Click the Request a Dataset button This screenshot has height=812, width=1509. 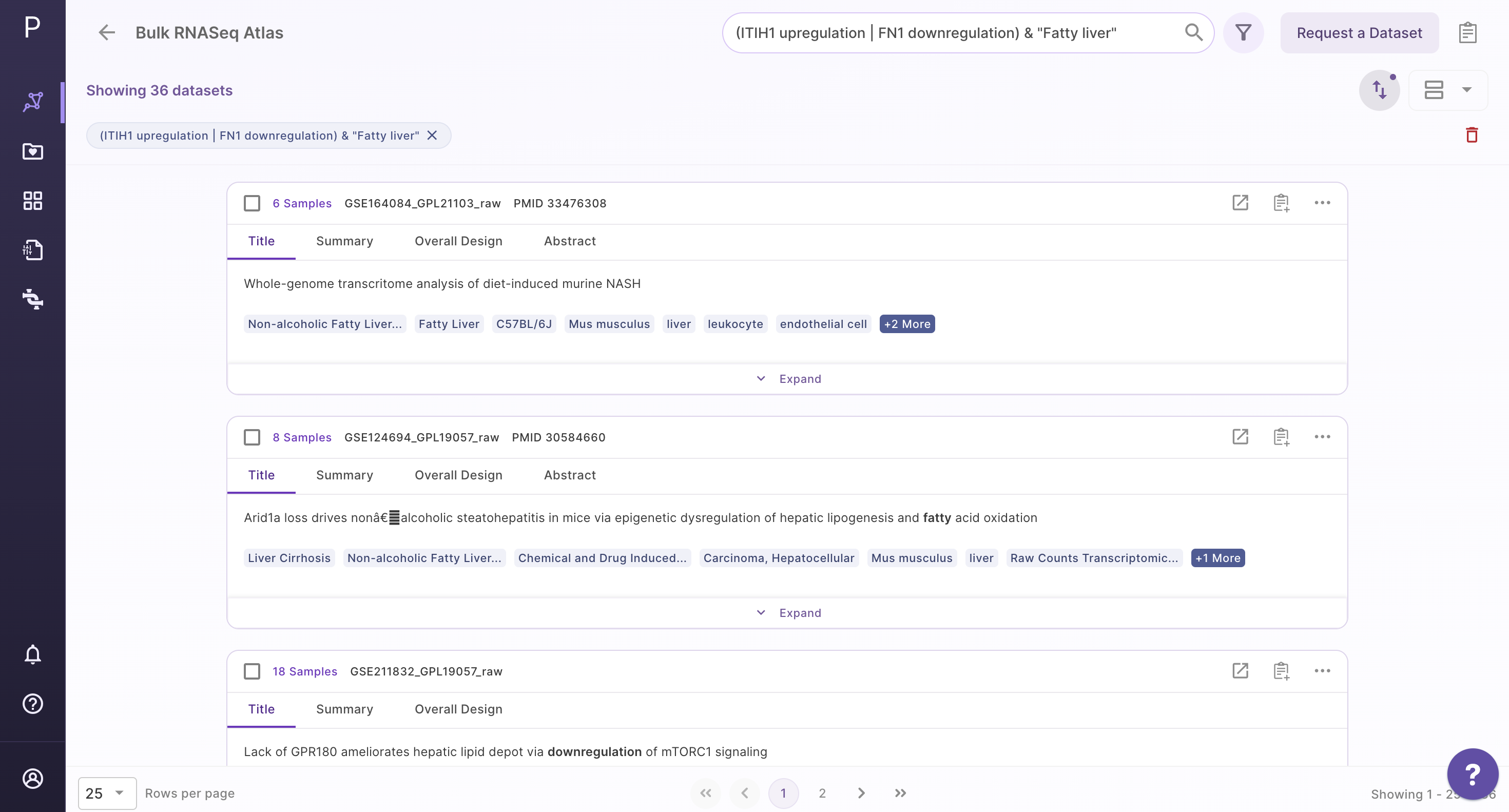[x=1359, y=33]
